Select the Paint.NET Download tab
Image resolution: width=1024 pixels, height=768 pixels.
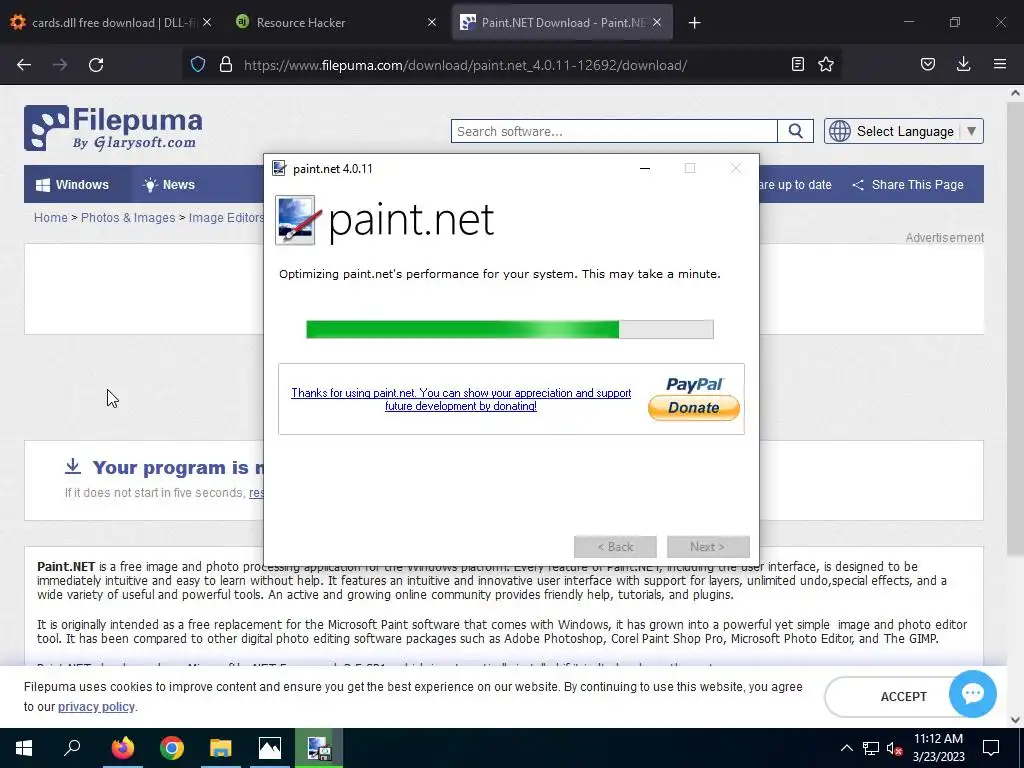(562, 22)
